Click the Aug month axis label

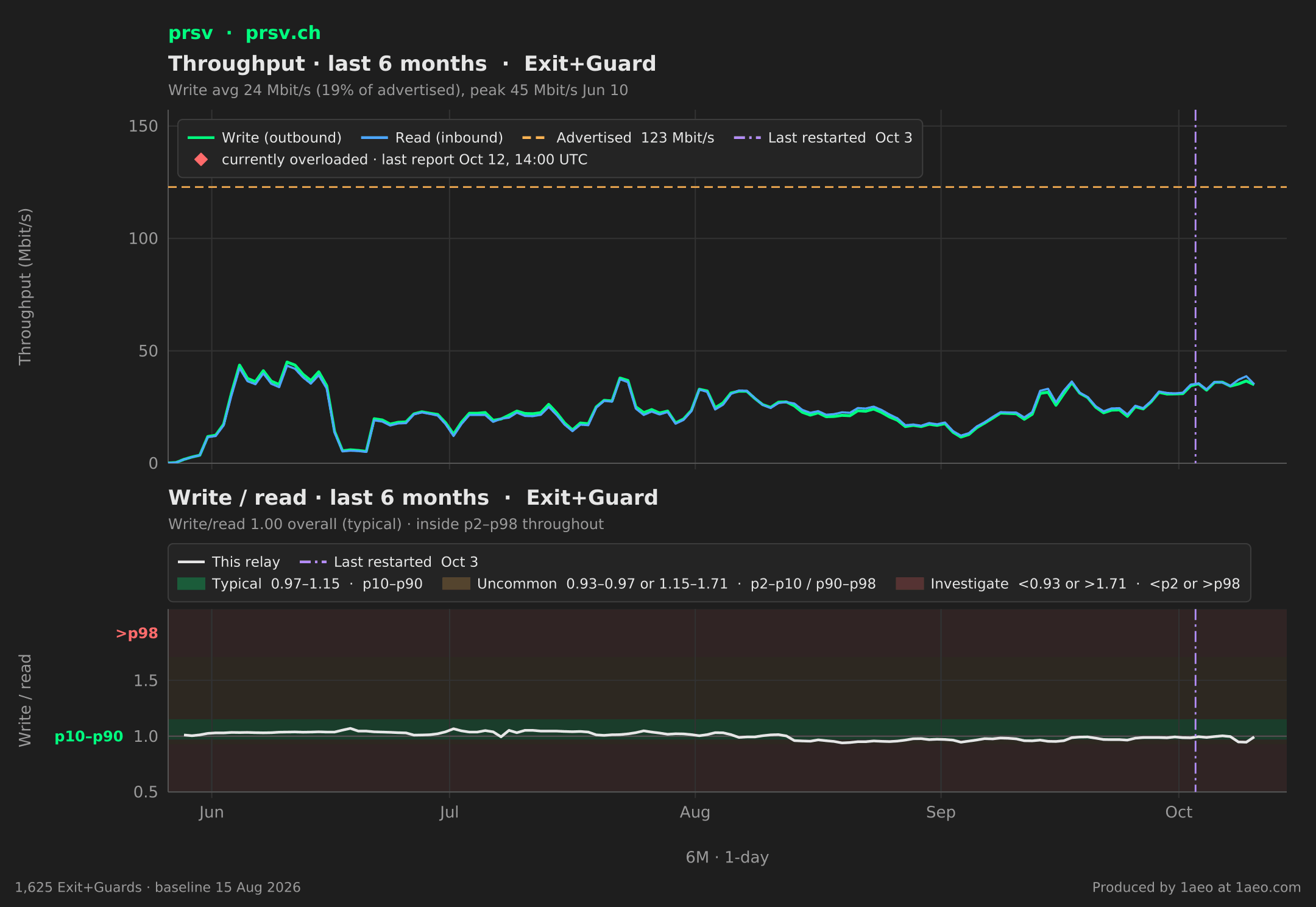point(695,813)
